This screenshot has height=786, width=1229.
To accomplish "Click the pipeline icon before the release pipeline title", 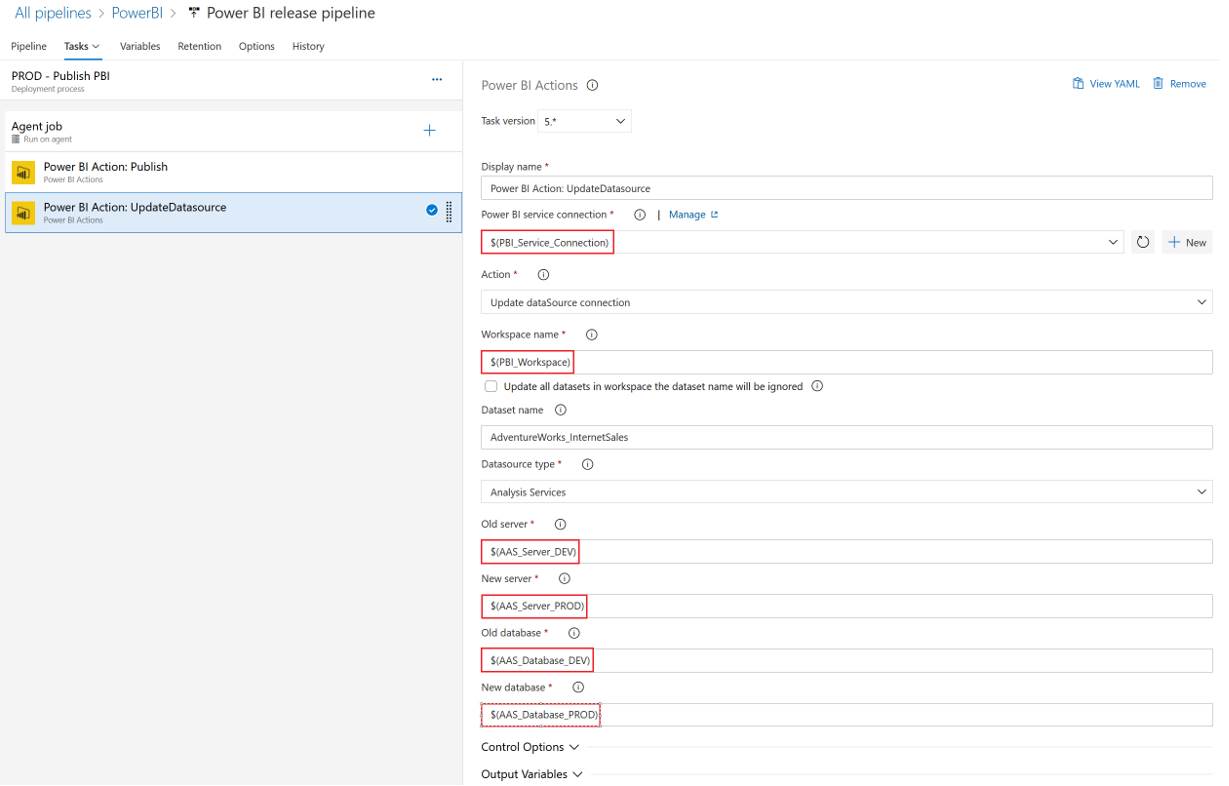I will tap(194, 14).
